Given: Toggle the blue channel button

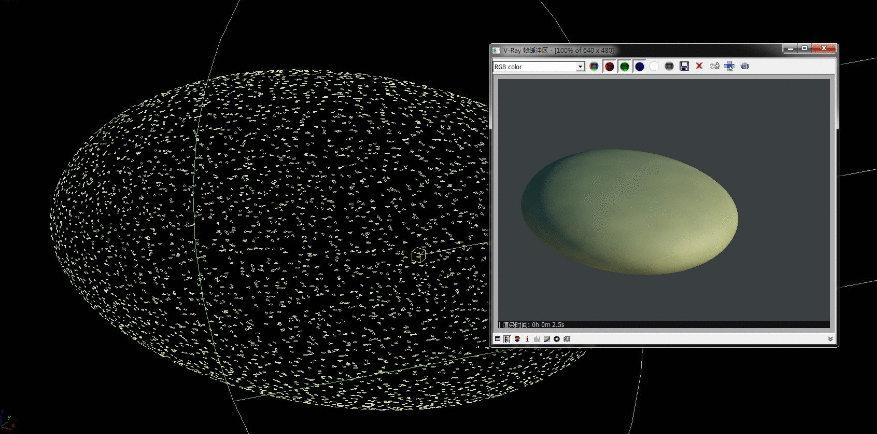Looking at the screenshot, I should tap(639, 66).
